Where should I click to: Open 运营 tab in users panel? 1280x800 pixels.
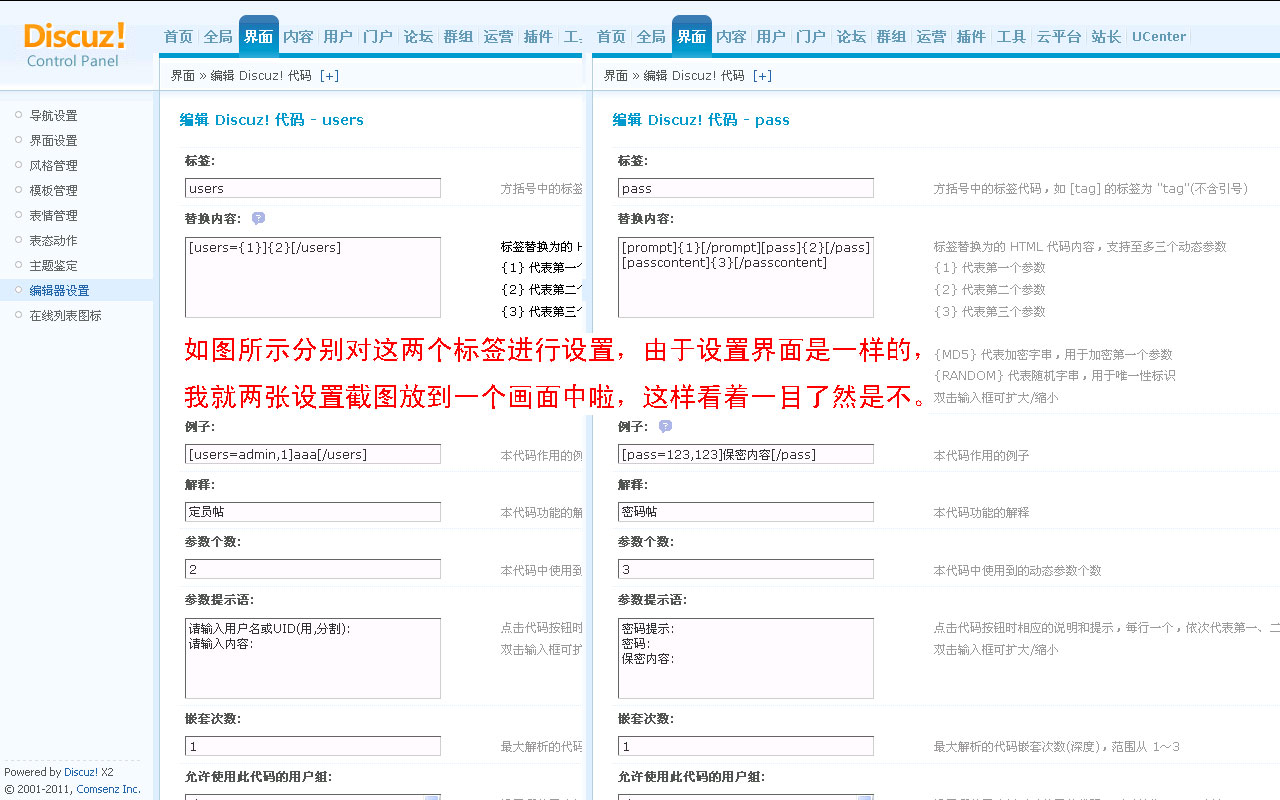[498, 37]
